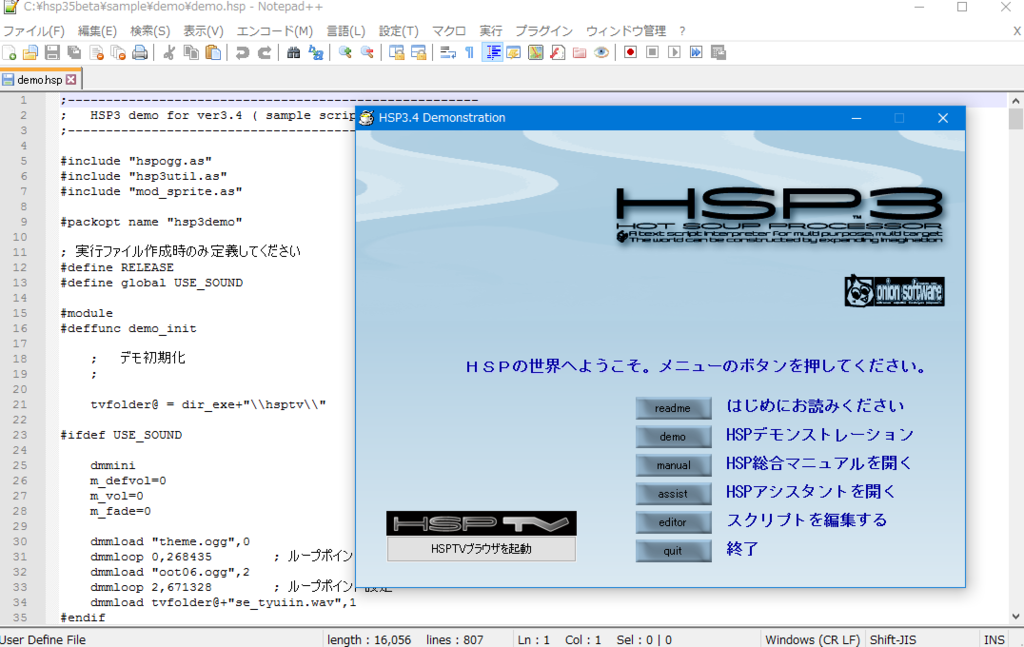The width and height of the screenshot is (1024, 647).
Task: Click the Close All documents toolbar icon
Action: (118, 53)
